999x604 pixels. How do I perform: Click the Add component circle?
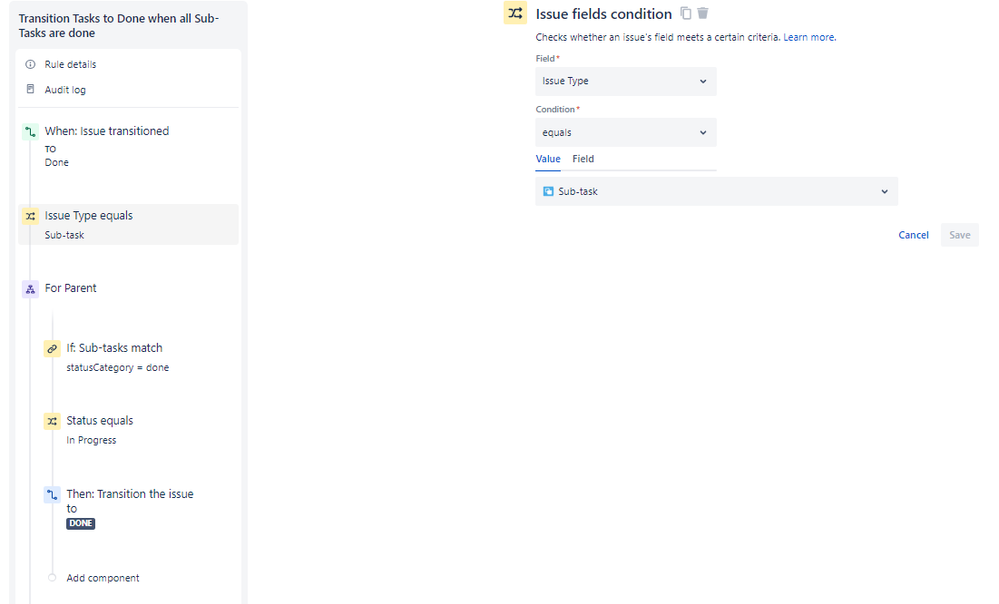(51, 577)
